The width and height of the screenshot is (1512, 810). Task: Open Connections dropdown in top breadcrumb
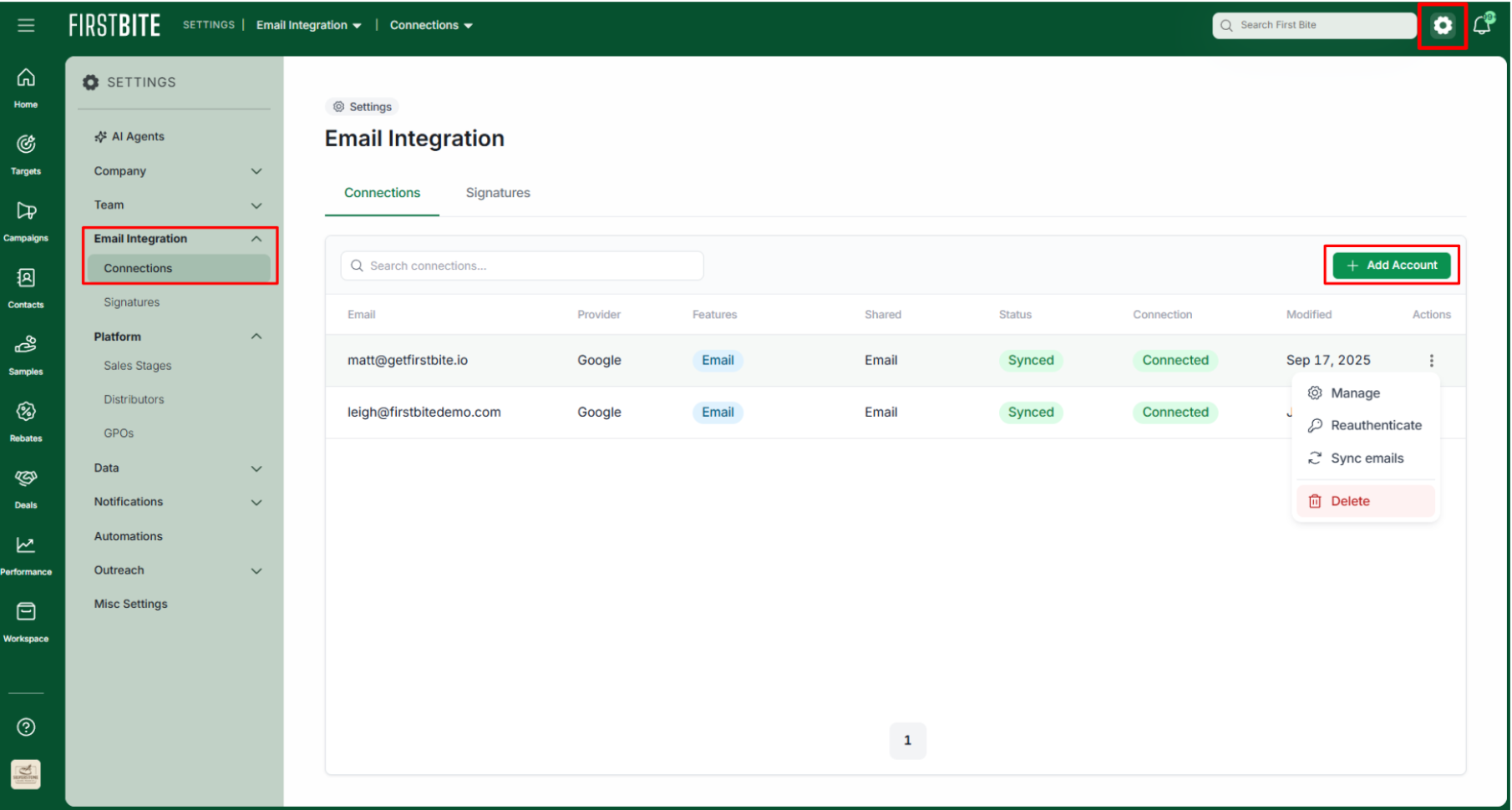click(x=431, y=25)
